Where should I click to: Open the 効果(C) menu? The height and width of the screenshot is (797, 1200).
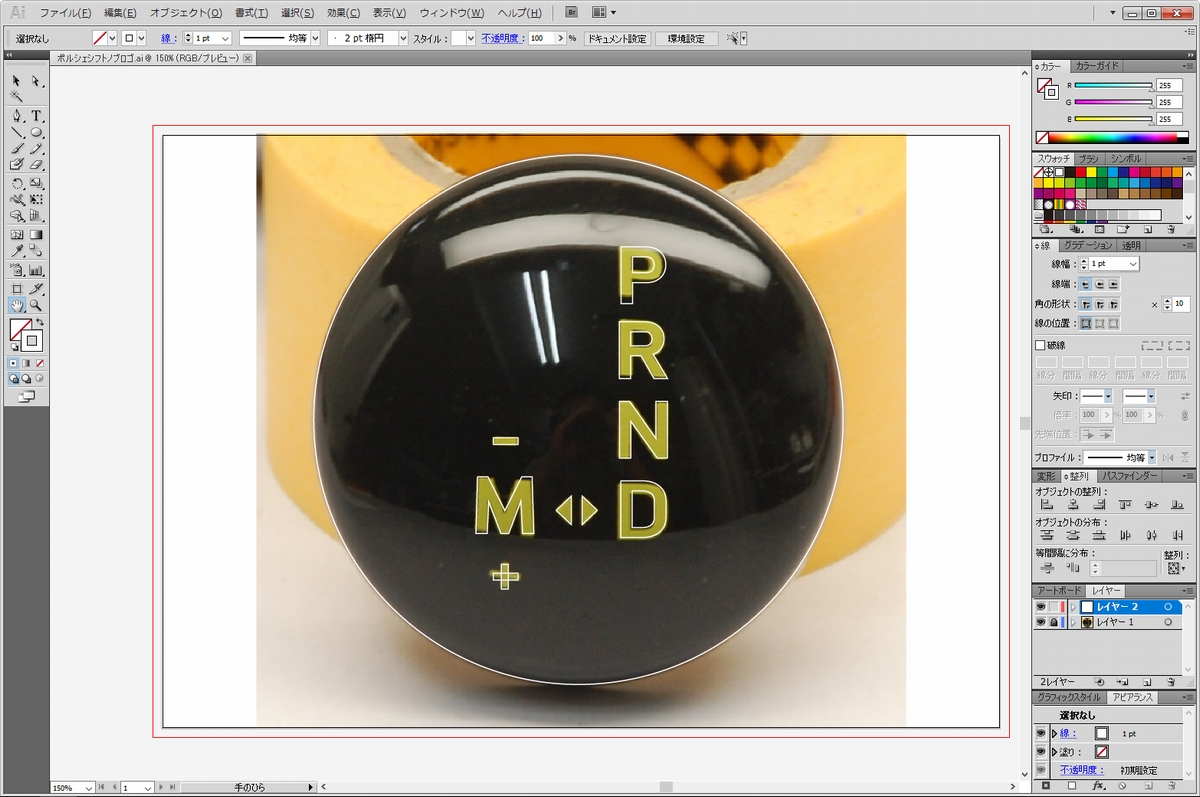(x=343, y=13)
